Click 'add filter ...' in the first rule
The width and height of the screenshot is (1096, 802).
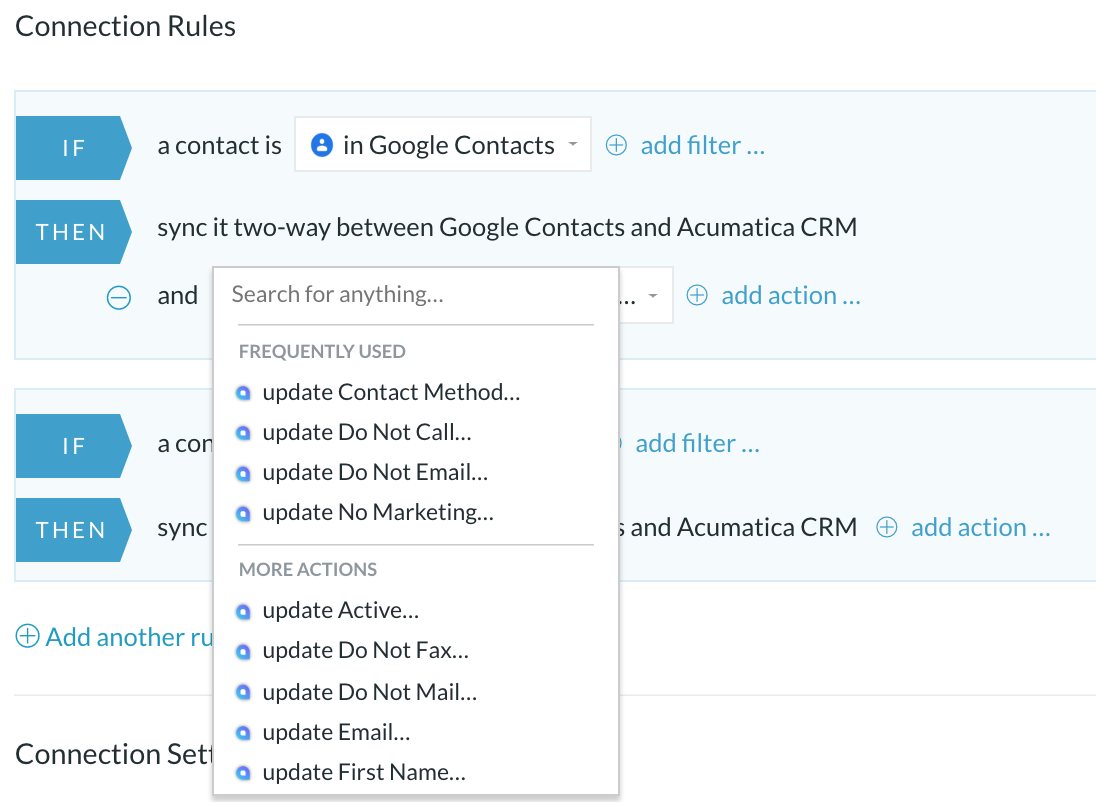[x=702, y=145]
